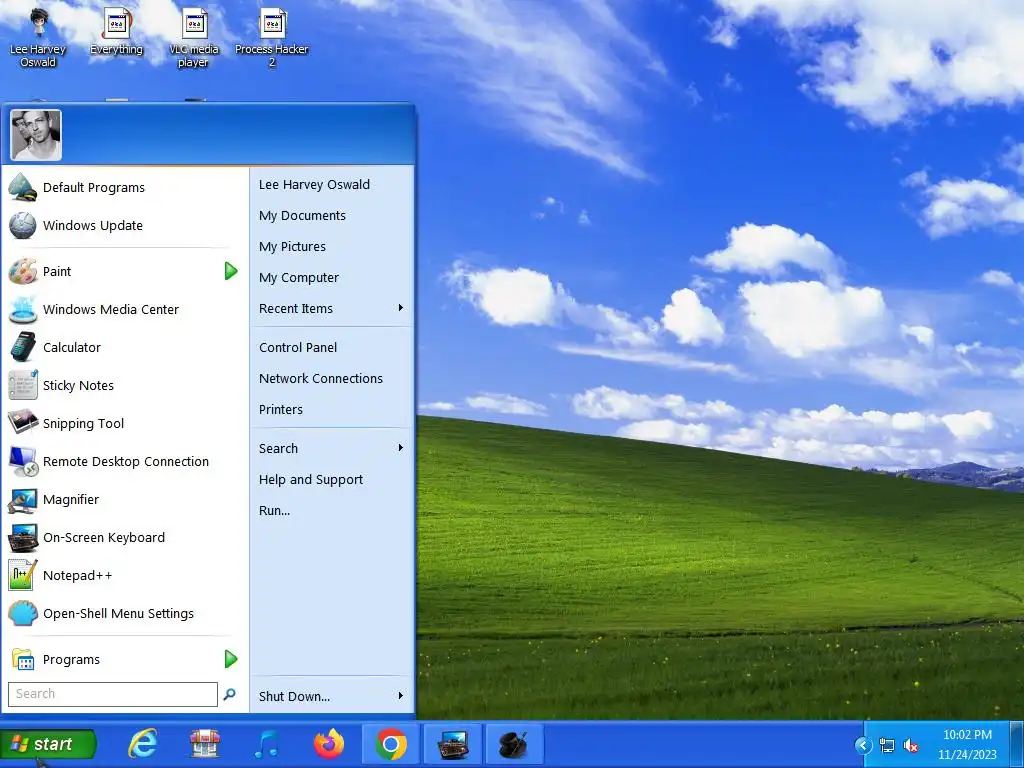Open Control Panel
The width and height of the screenshot is (1024, 768).
click(x=332, y=347)
